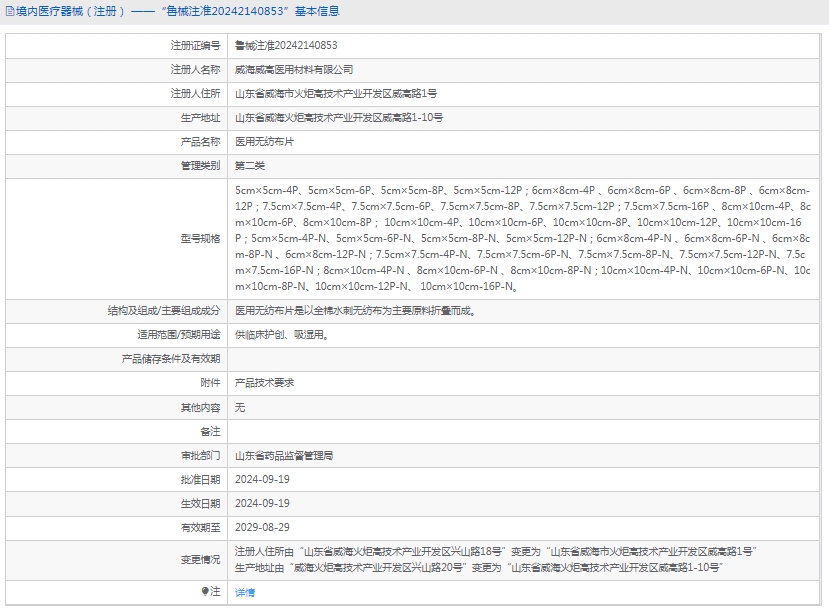Click the management category value 第二类
This screenshot has height=615, width=829.
tap(250, 166)
